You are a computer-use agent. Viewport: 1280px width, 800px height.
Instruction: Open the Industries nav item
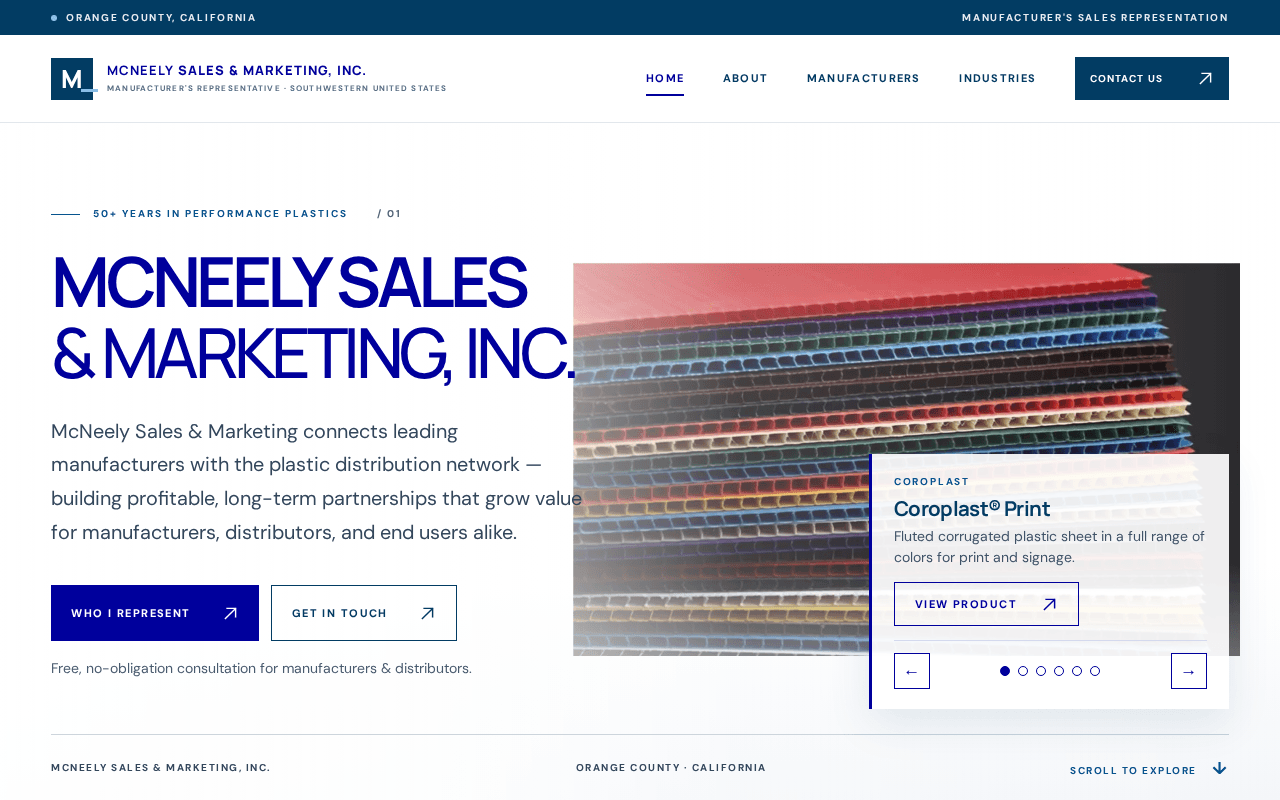coord(997,79)
